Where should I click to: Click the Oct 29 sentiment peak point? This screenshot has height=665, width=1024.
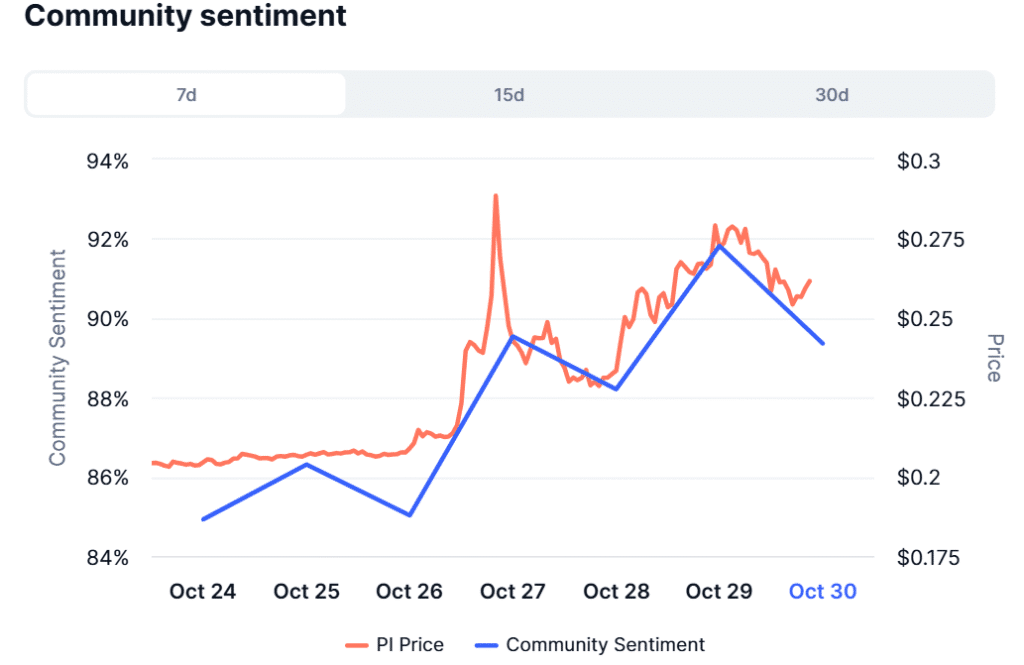718,244
